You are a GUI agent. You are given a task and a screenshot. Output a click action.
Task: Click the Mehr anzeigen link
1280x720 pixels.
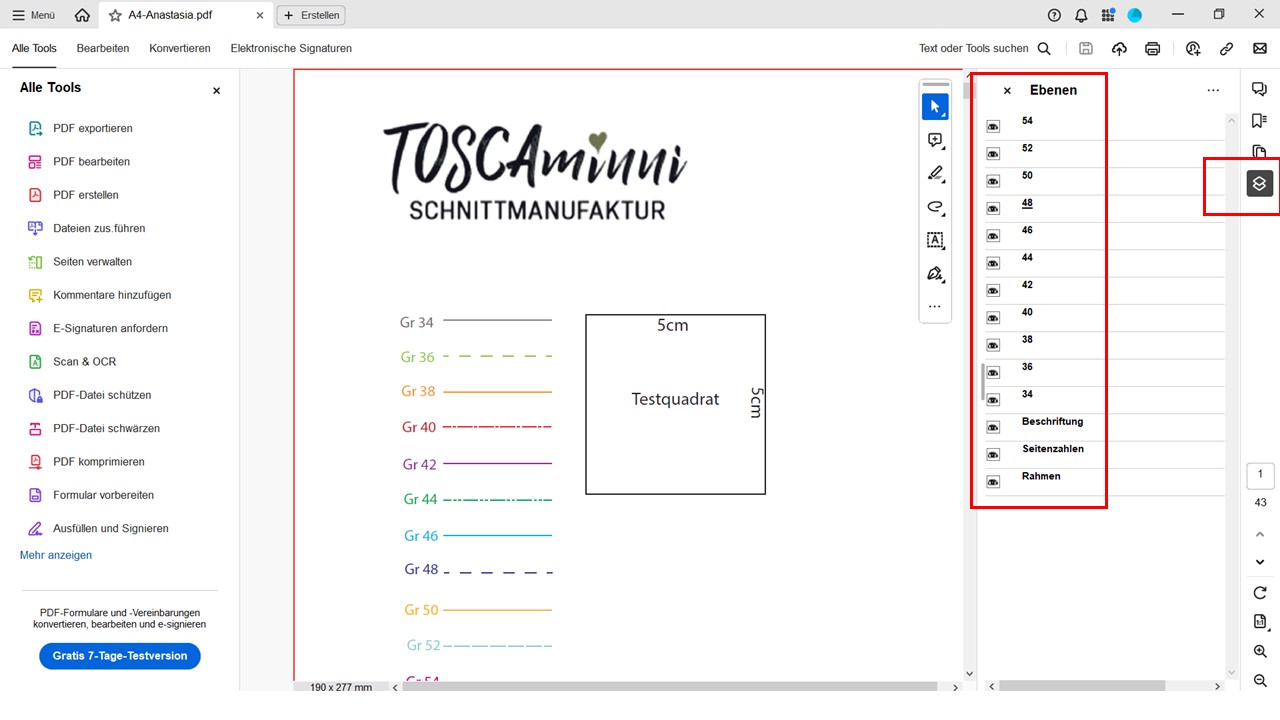coord(56,555)
